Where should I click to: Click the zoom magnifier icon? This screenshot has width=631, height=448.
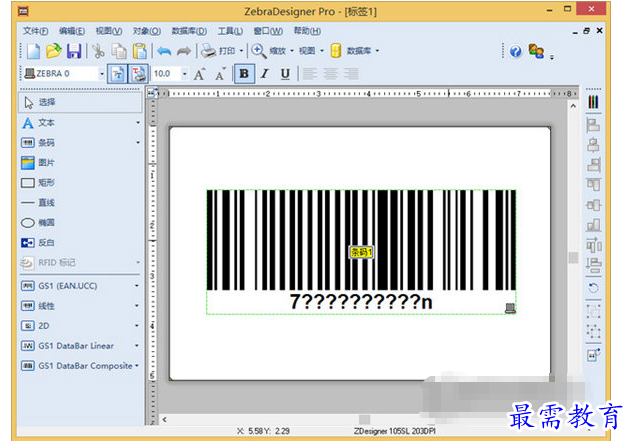click(258, 51)
